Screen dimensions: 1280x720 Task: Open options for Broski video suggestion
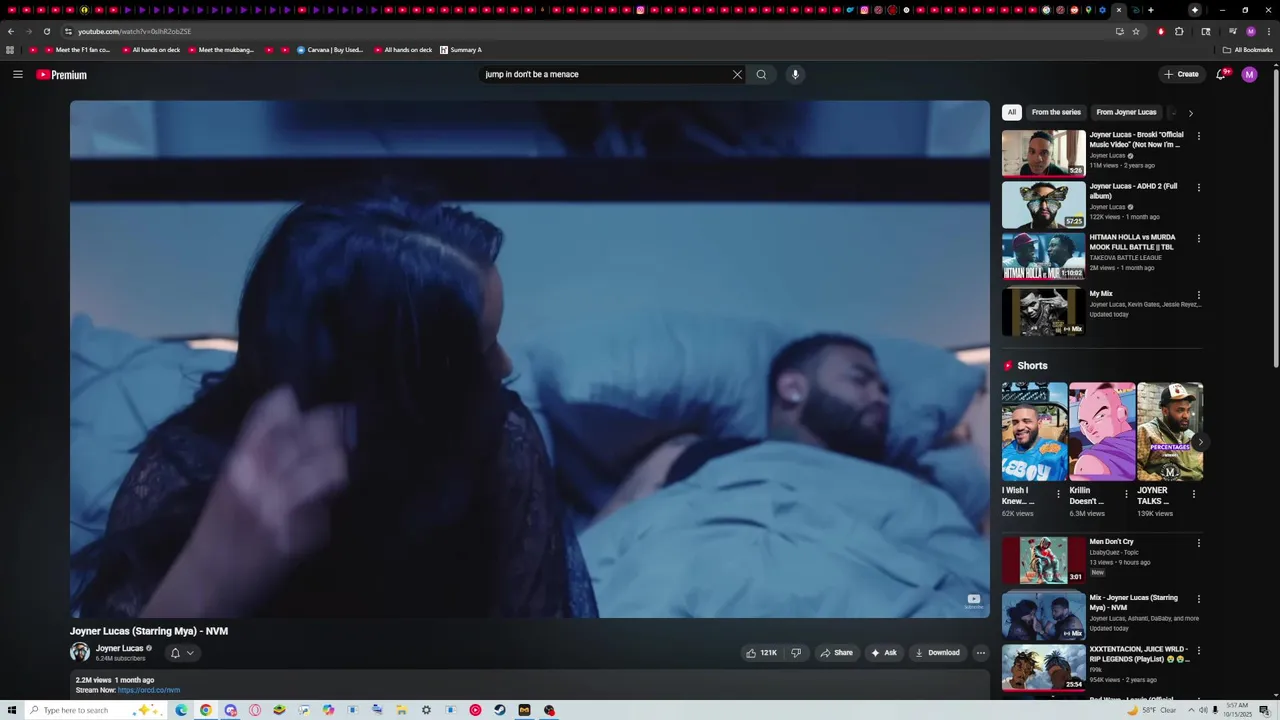1199,136
